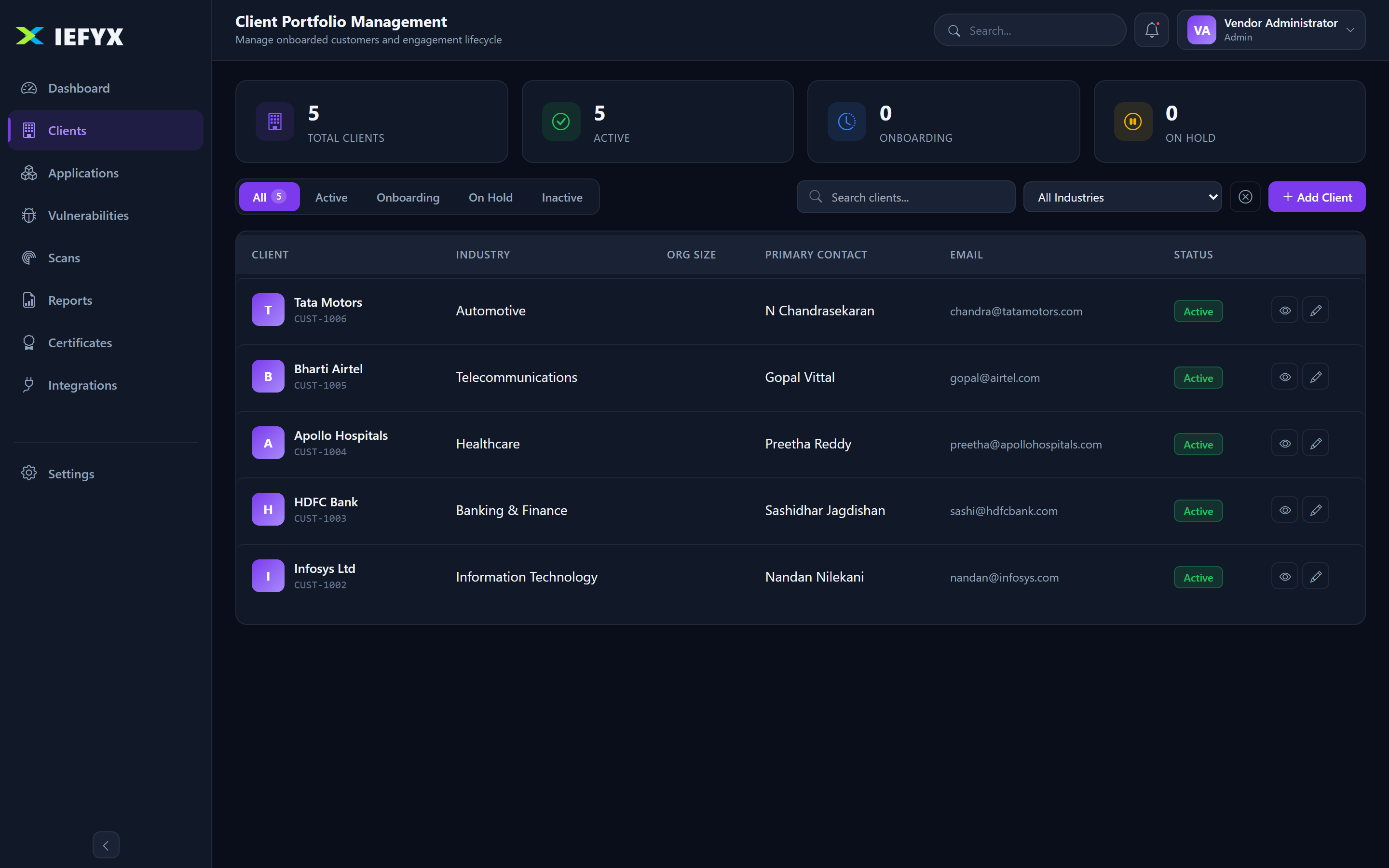Image resolution: width=1389 pixels, height=868 pixels.
Task: Click the Onboarding clock card icon
Action: [x=846, y=121]
